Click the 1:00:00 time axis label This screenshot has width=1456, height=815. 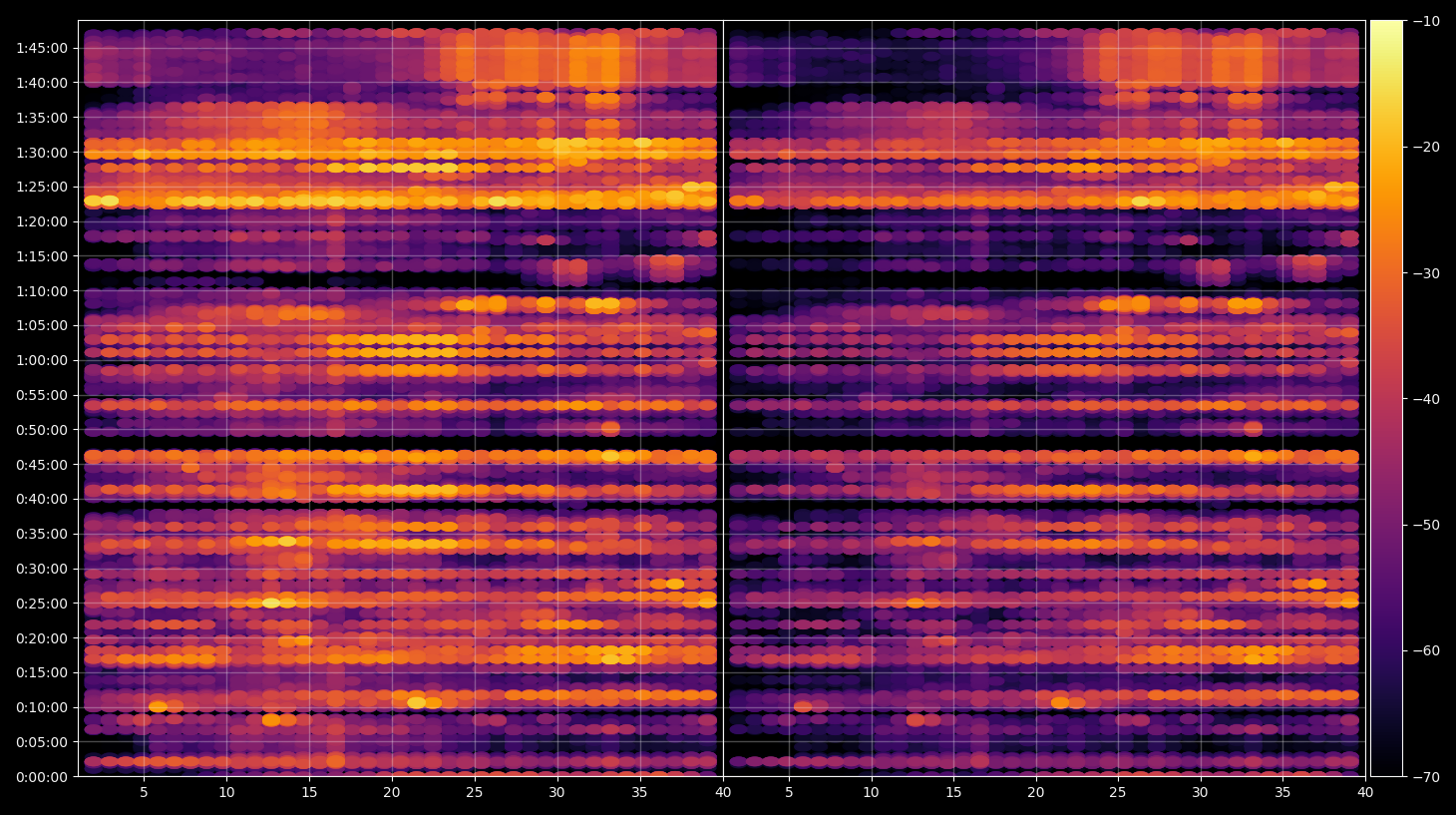coord(42,360)
